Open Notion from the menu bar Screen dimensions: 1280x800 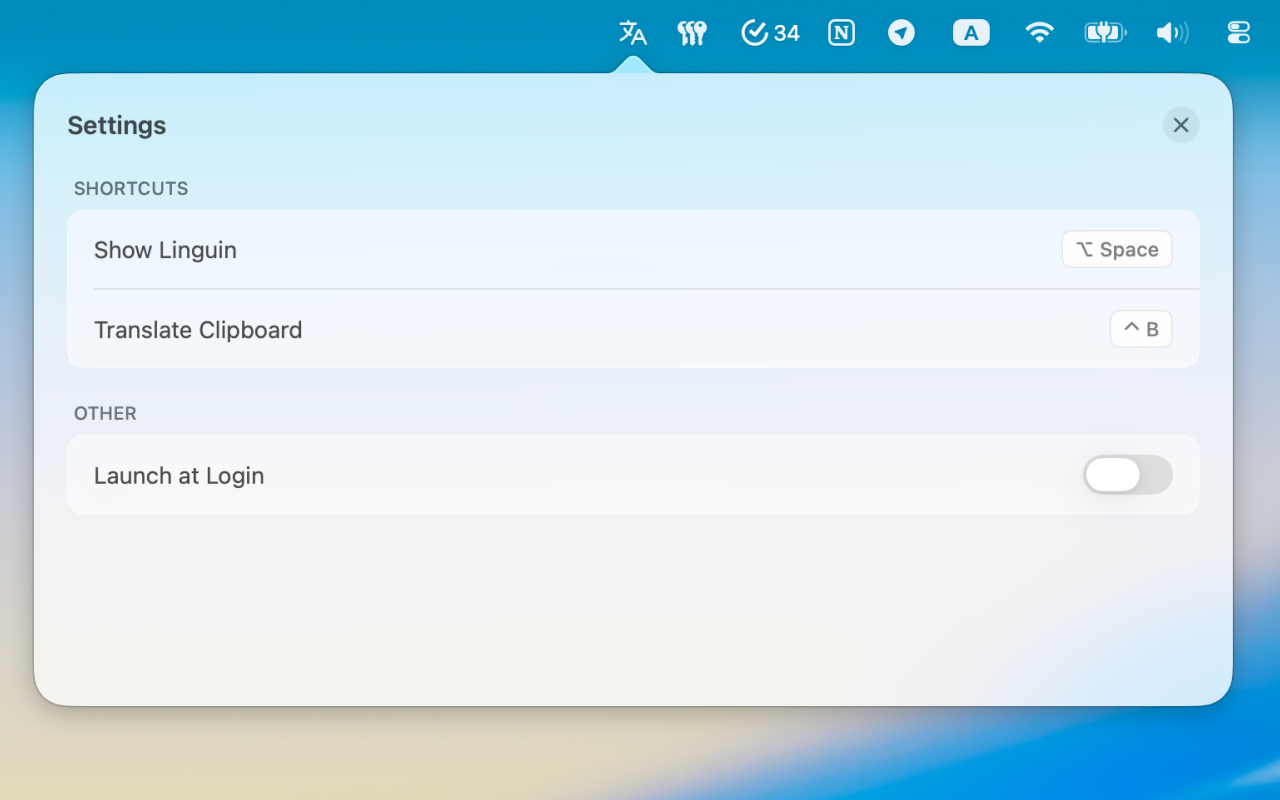coord(841,32)
